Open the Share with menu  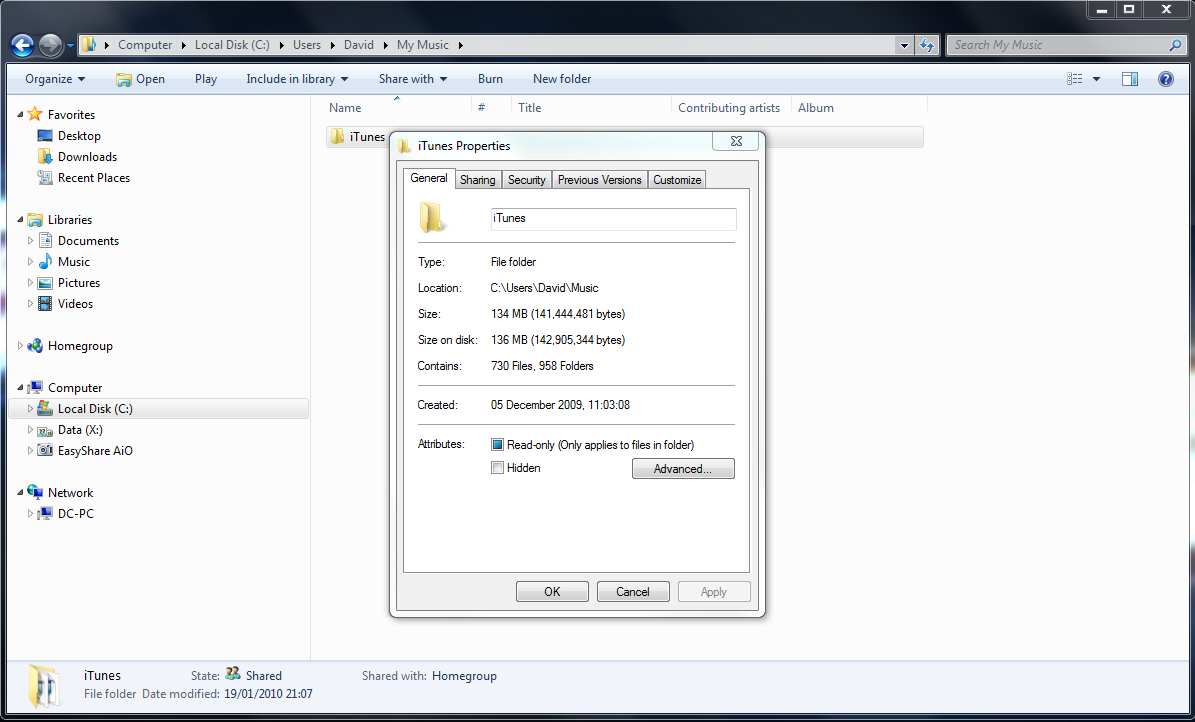click(x=412, y=79)
